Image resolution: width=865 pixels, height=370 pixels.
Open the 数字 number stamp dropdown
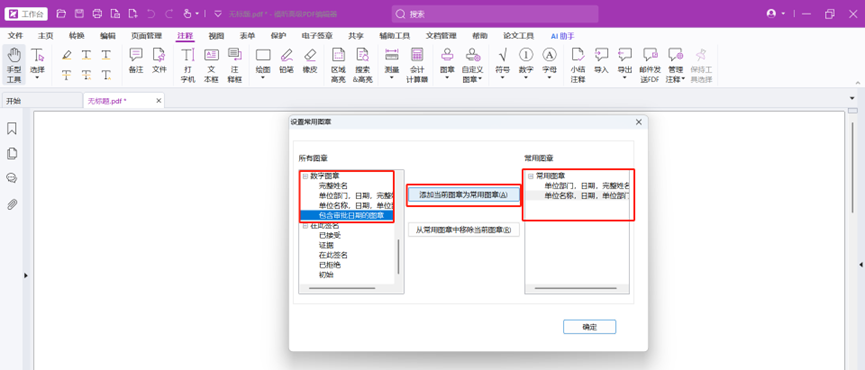tap(526, 77)
